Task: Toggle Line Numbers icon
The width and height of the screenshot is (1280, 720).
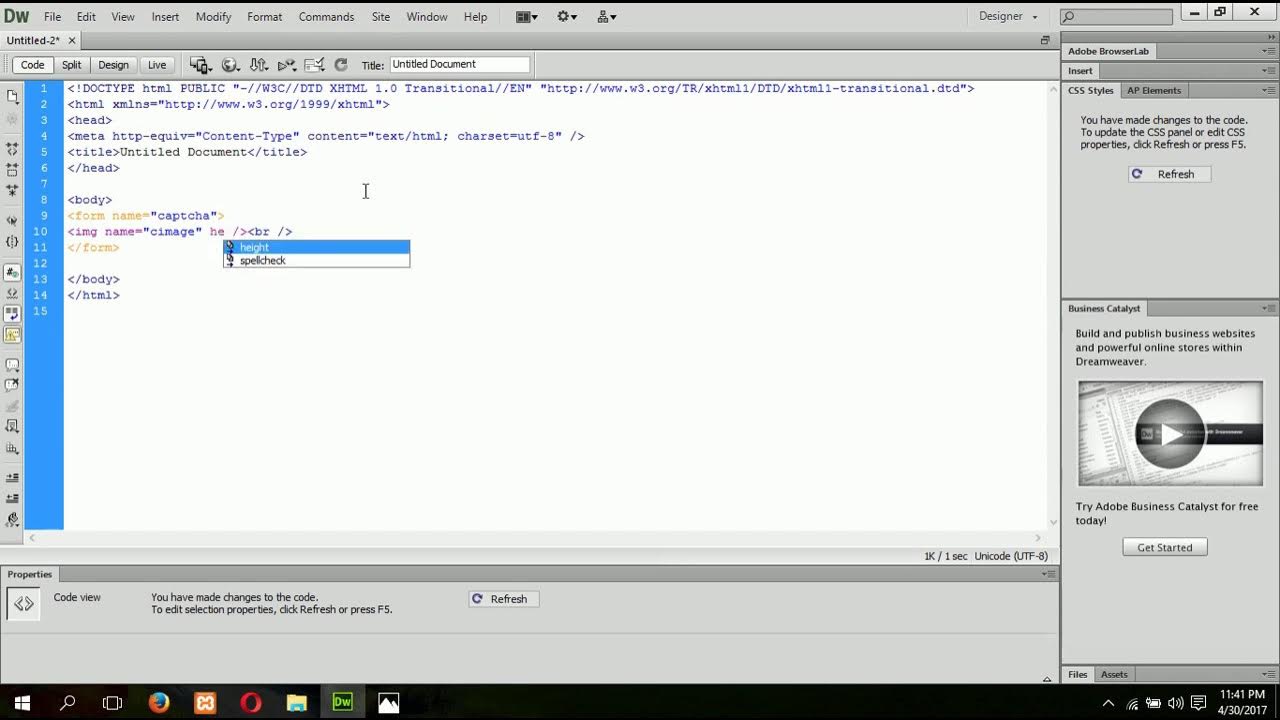Action: coord(13,272)
